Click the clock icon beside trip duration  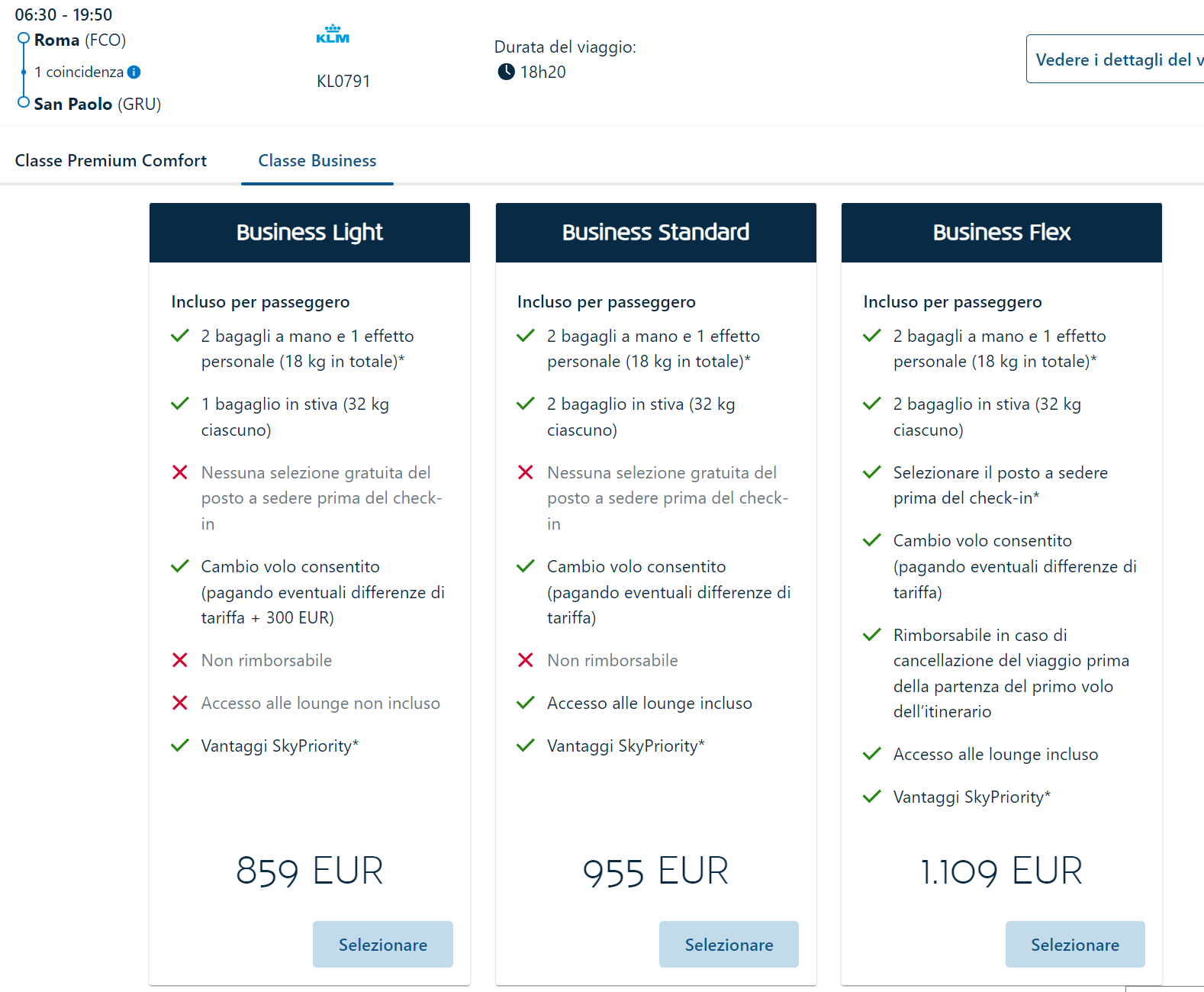pyautogui.click(x=506, y=72)
